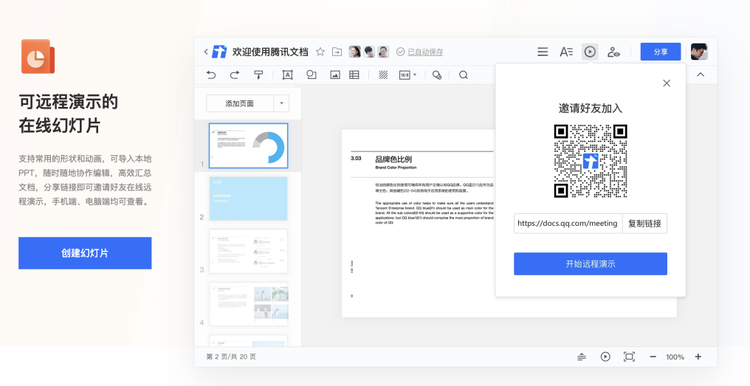Click the 第 2 页/共 20 页 page indicator

231,357
